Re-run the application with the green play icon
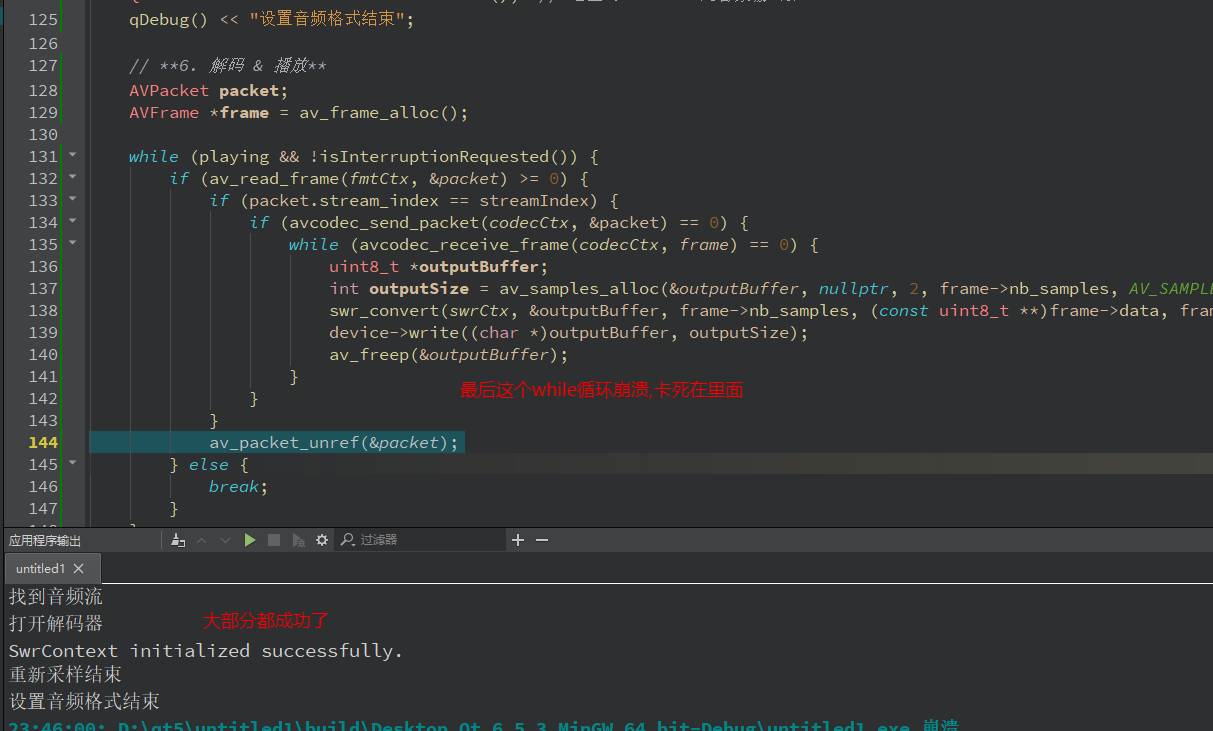Screen dimensions: 1213x731 [249, 540]
